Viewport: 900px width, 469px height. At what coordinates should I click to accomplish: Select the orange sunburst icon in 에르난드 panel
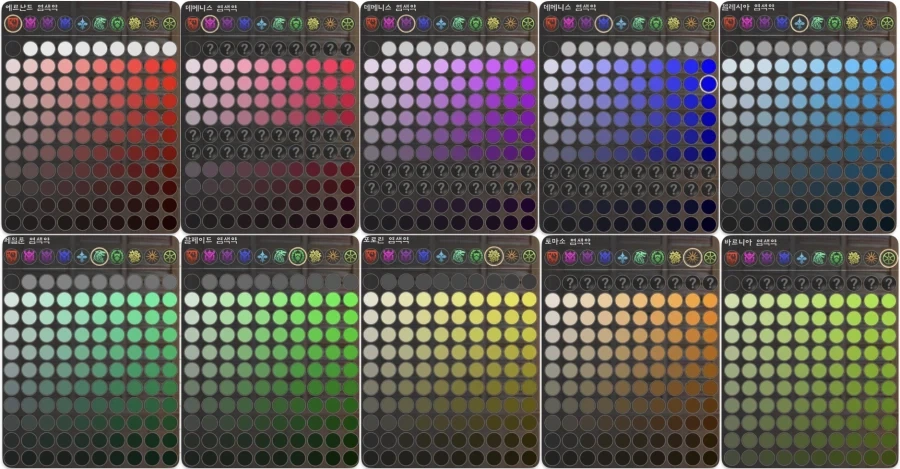pos(152,24)
